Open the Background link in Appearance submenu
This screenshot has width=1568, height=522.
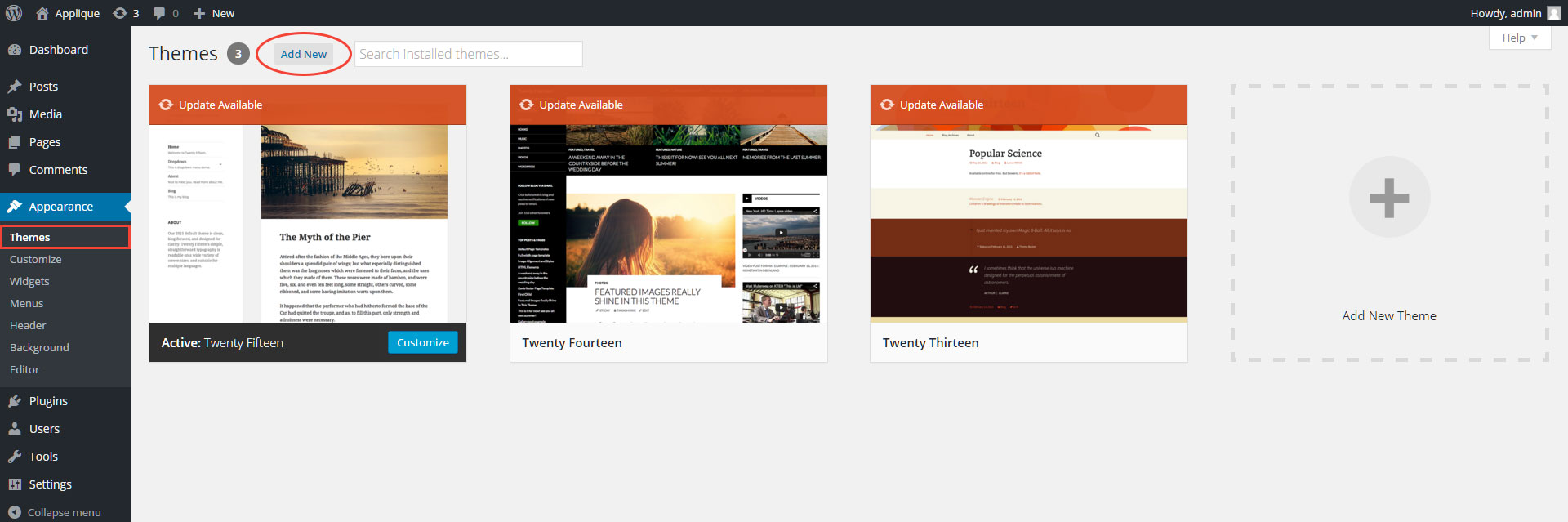point(39,347)
